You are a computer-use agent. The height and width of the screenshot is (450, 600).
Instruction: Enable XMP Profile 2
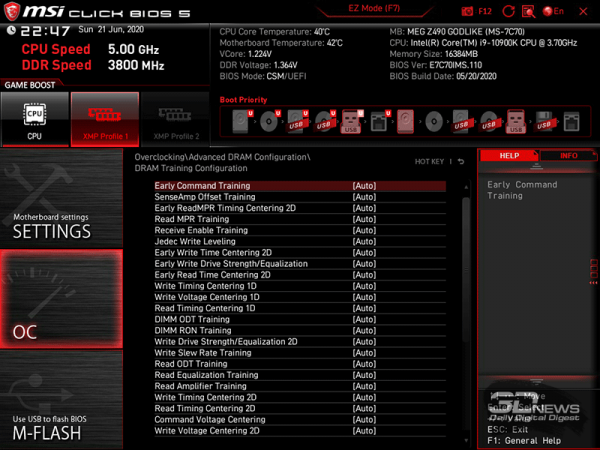pos(174,119)
